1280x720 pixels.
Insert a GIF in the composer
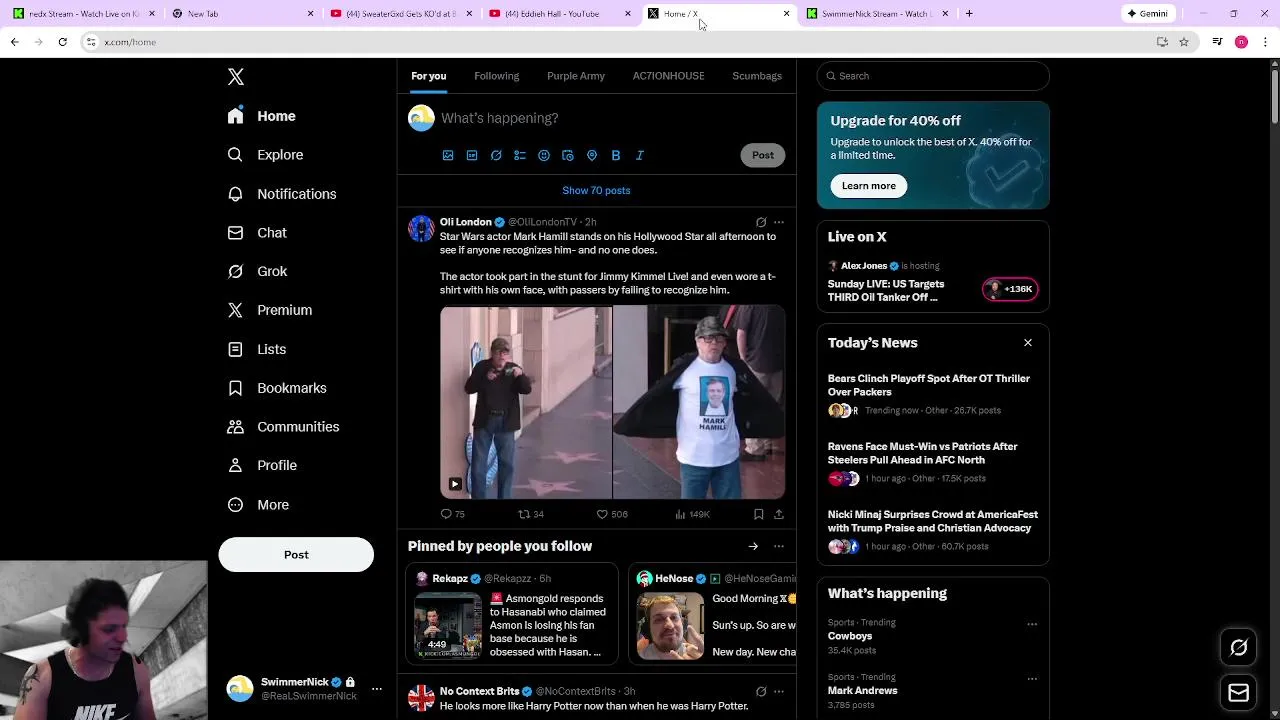click(x=472, y=155)
